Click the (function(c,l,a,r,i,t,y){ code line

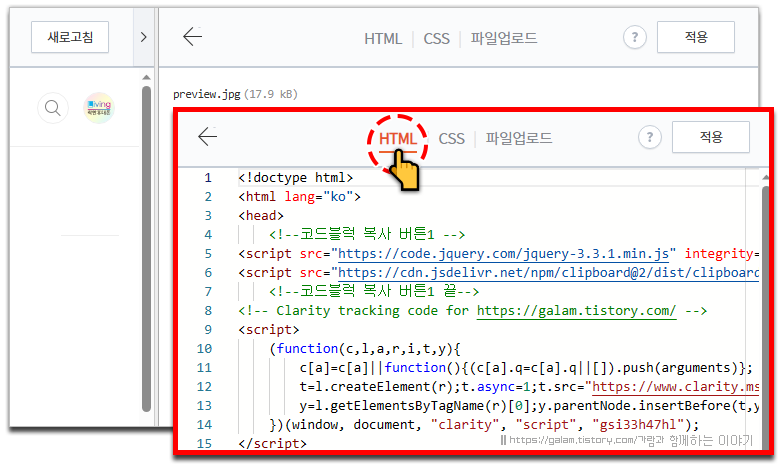tap(365, 349)
